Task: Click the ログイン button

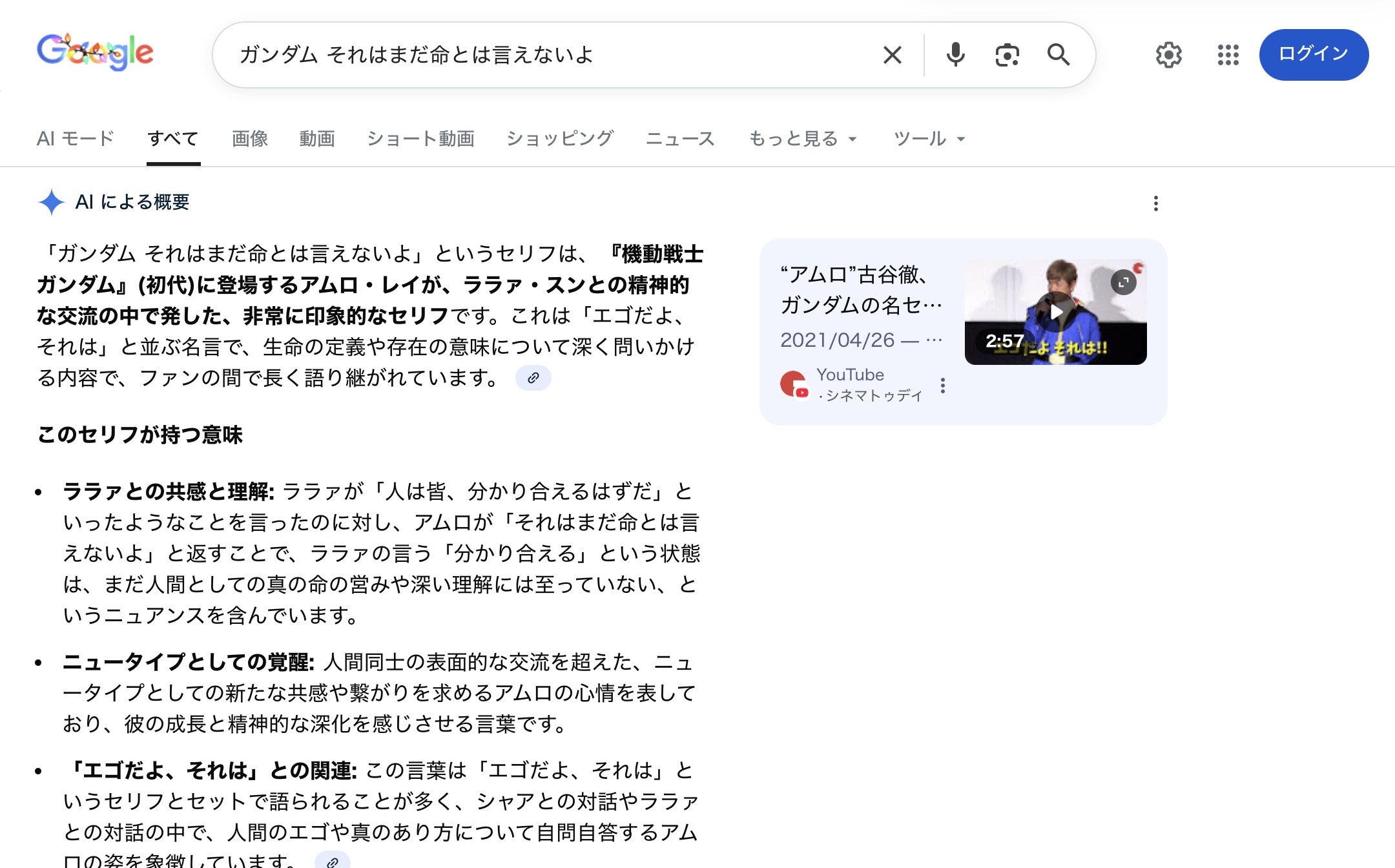Action: coord(1313,54)
